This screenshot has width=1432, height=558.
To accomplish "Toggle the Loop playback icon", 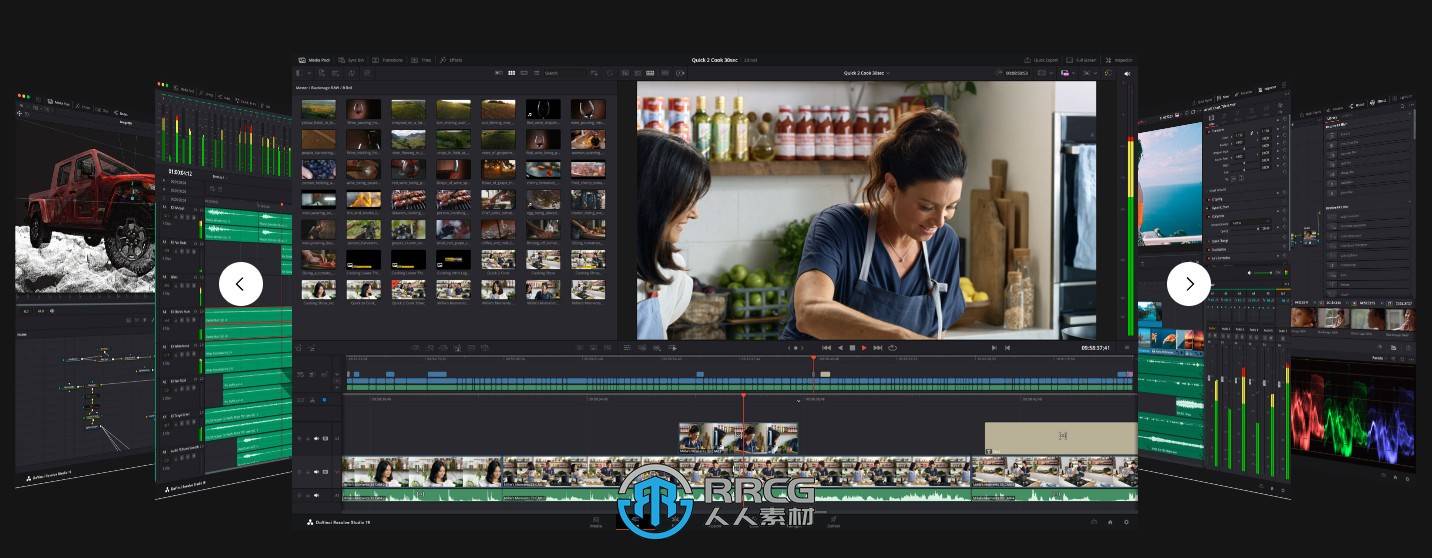I will [x=892, y=348].
